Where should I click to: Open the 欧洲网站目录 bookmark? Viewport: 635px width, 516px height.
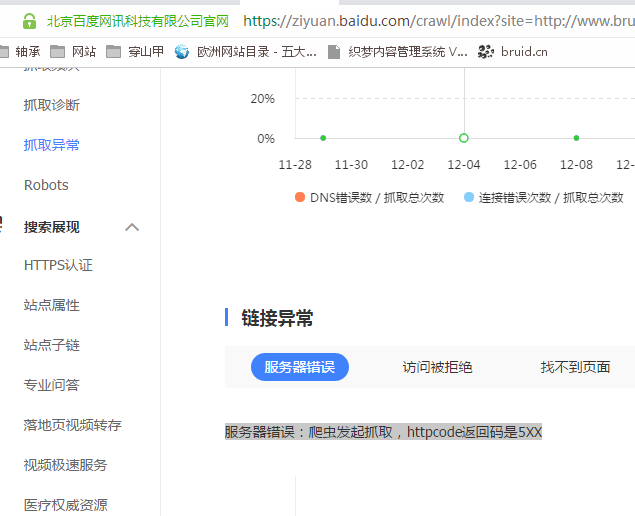click(x=245, y=52)
